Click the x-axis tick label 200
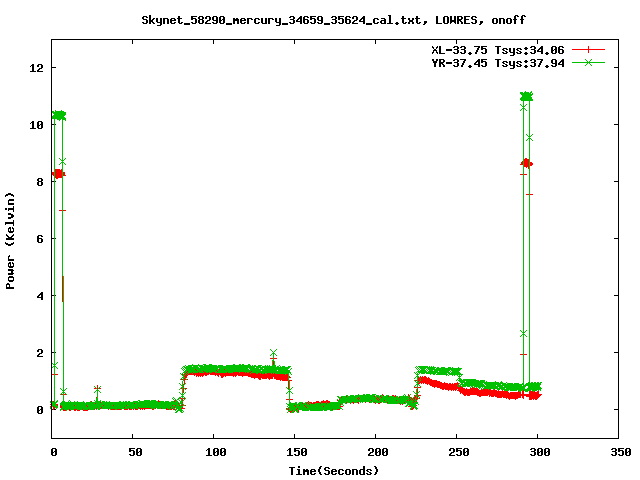This screenshot has width=640, height=480. click(378, 452)
